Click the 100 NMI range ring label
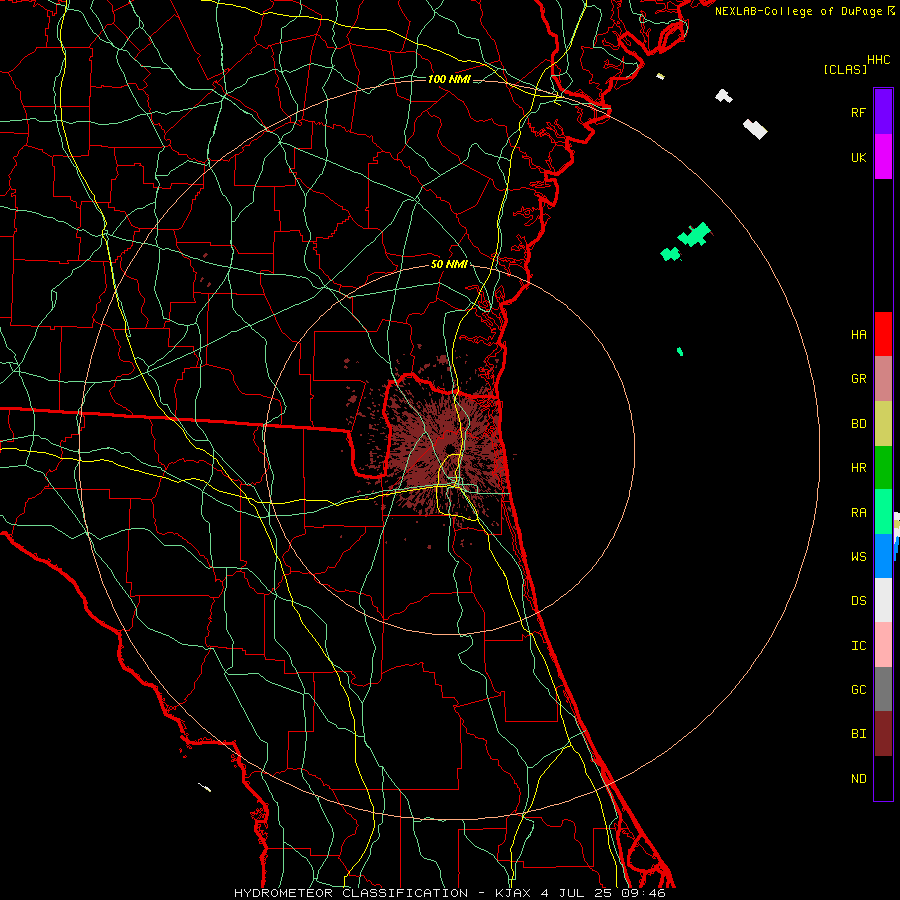The height and width of the screenshot is (900, 900). 449,79
